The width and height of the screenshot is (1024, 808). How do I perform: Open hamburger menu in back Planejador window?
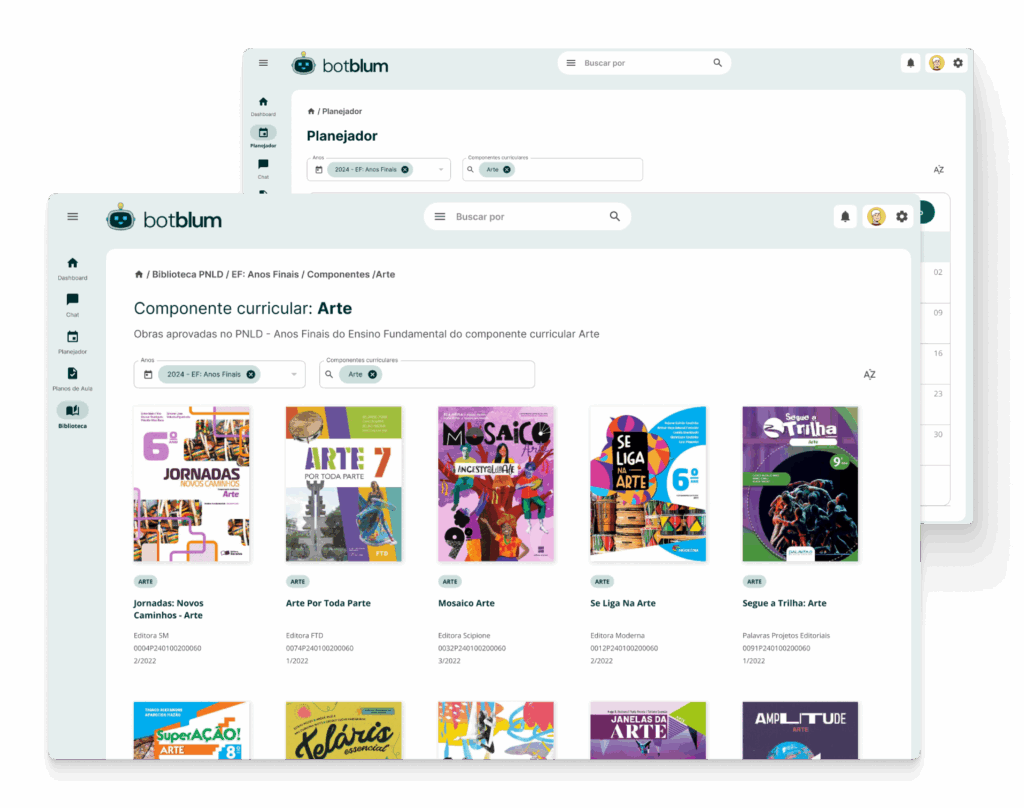coord(263,63)
